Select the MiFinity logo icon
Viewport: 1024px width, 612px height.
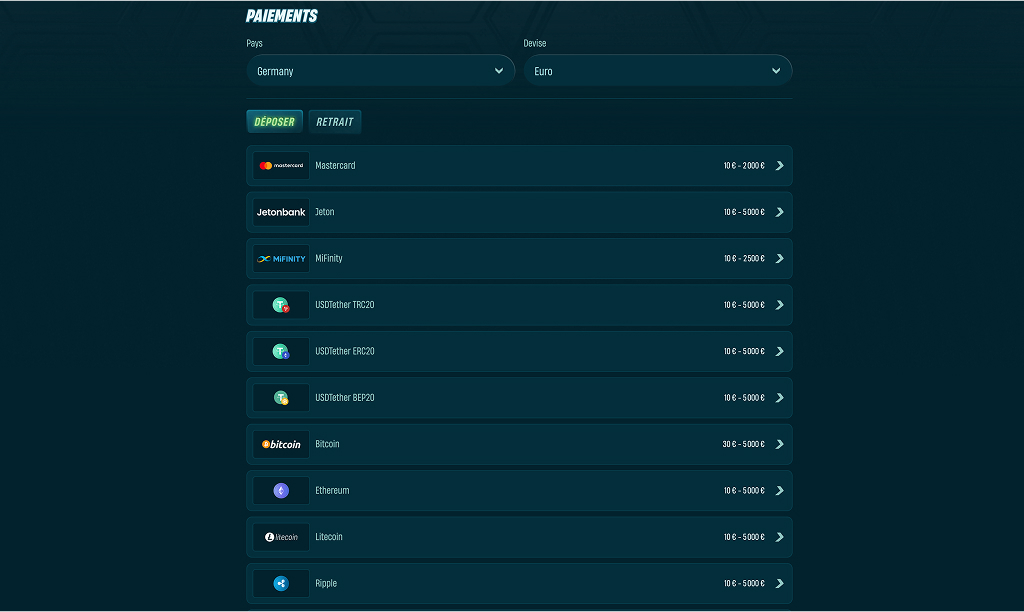tap(281, 259)
